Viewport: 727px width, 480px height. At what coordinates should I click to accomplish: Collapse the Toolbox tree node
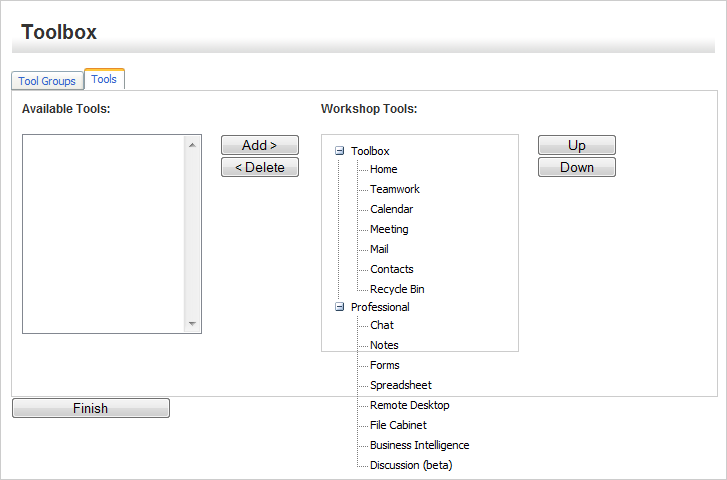click(x=339, y=151)
